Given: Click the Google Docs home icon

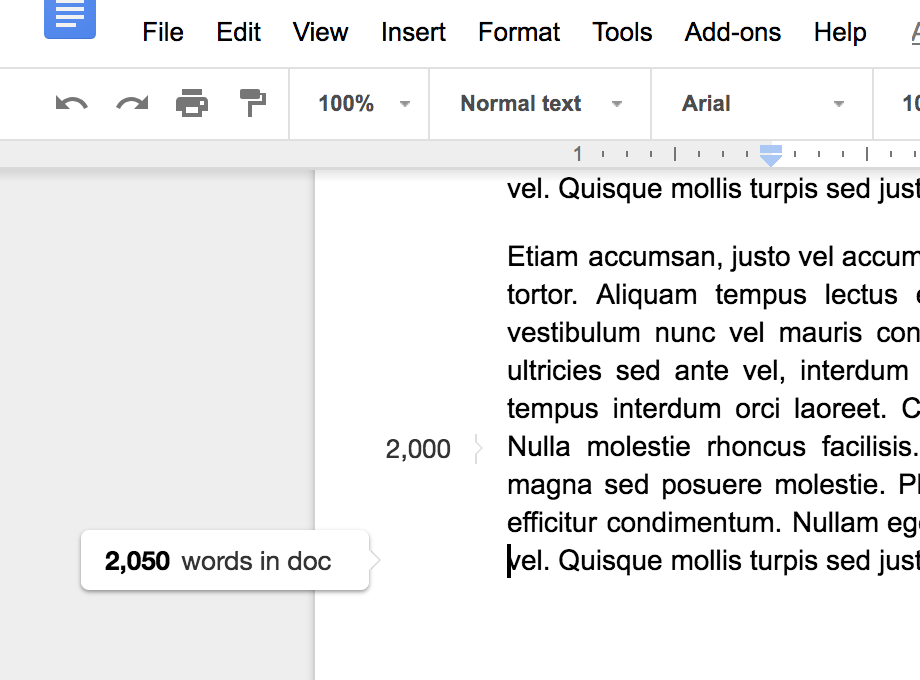Looking at the screenshot, I should point(70,19).
